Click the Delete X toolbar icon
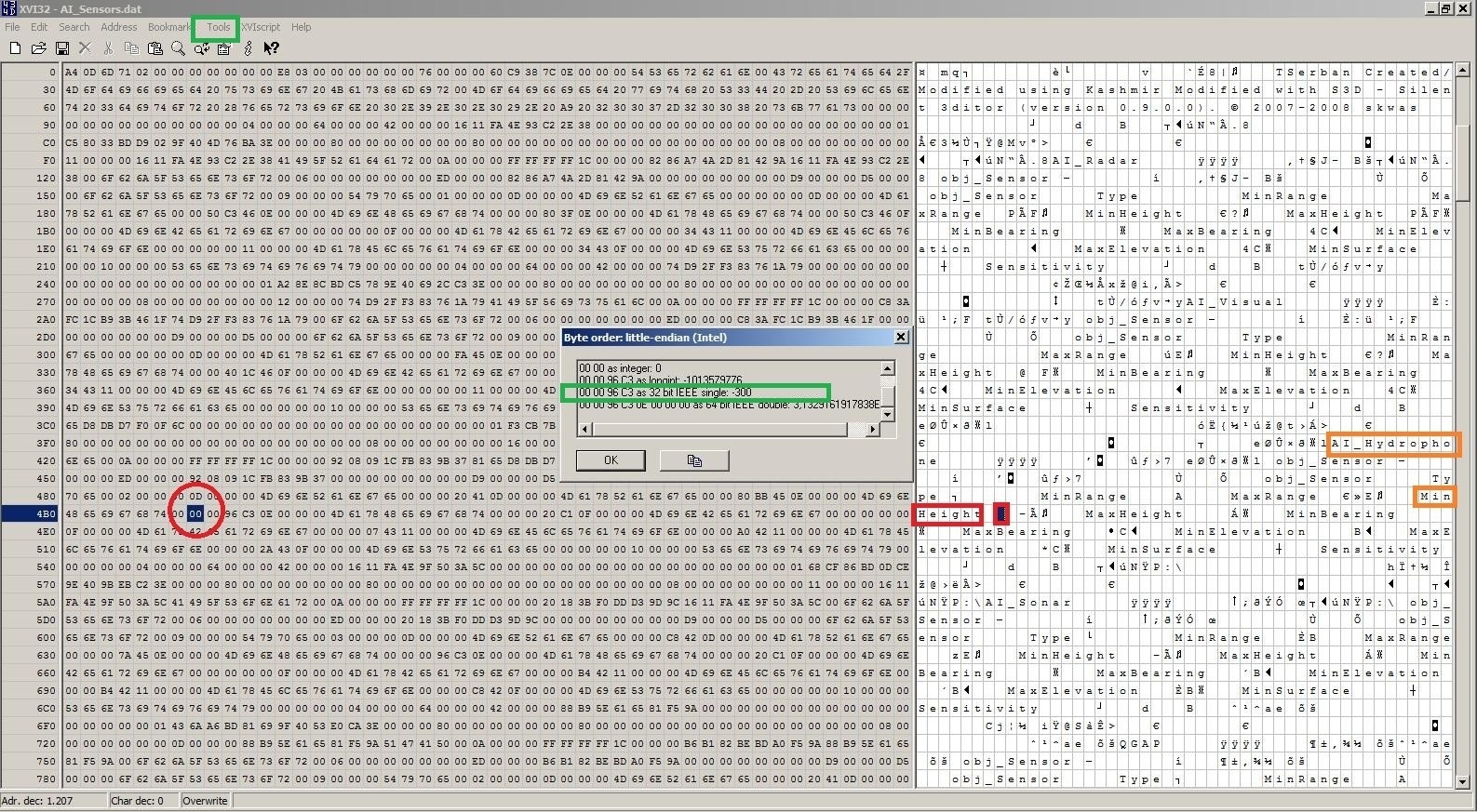 (x=85, y=48)
